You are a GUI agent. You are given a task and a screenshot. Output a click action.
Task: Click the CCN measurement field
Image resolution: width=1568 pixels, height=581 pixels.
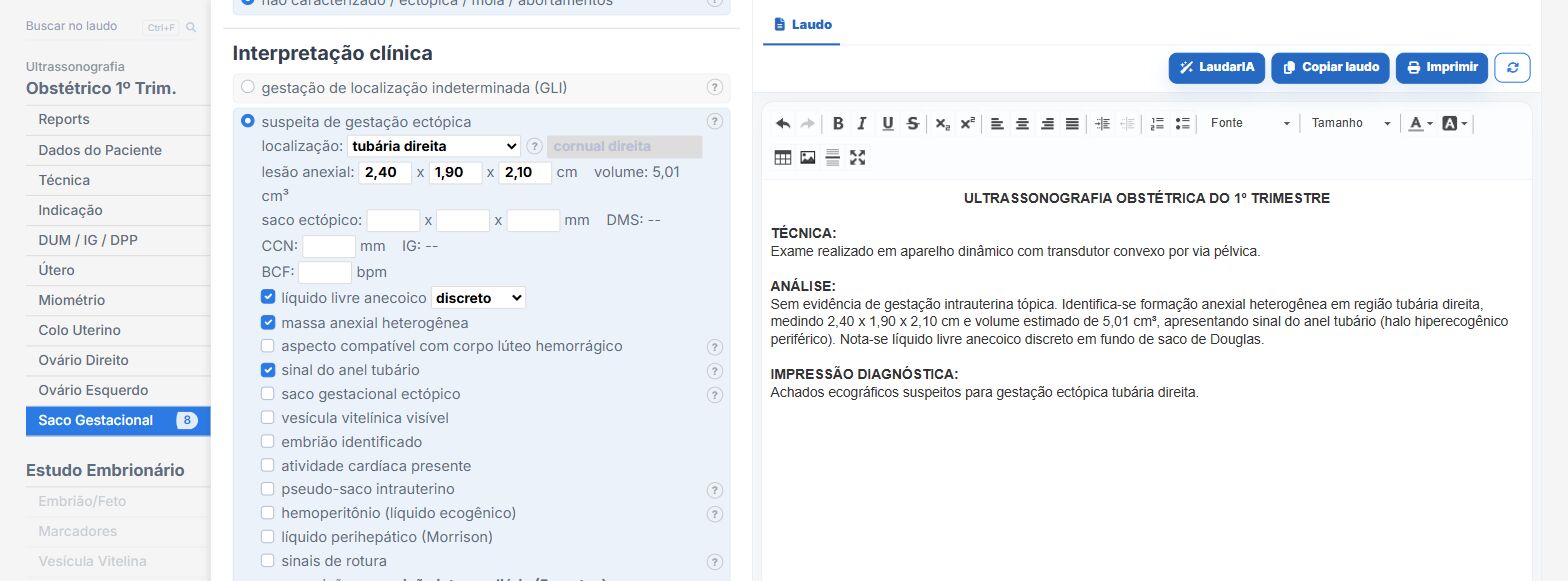(x=329, y=246)
